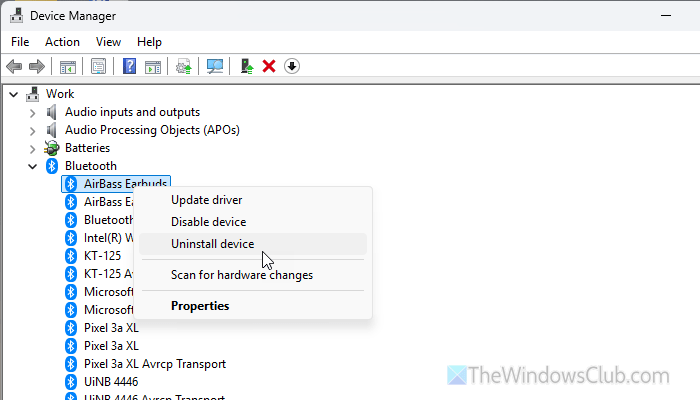700x400 pixels.
Task: Select Audio inputs and outputs label
Action: tap(133, 112)
